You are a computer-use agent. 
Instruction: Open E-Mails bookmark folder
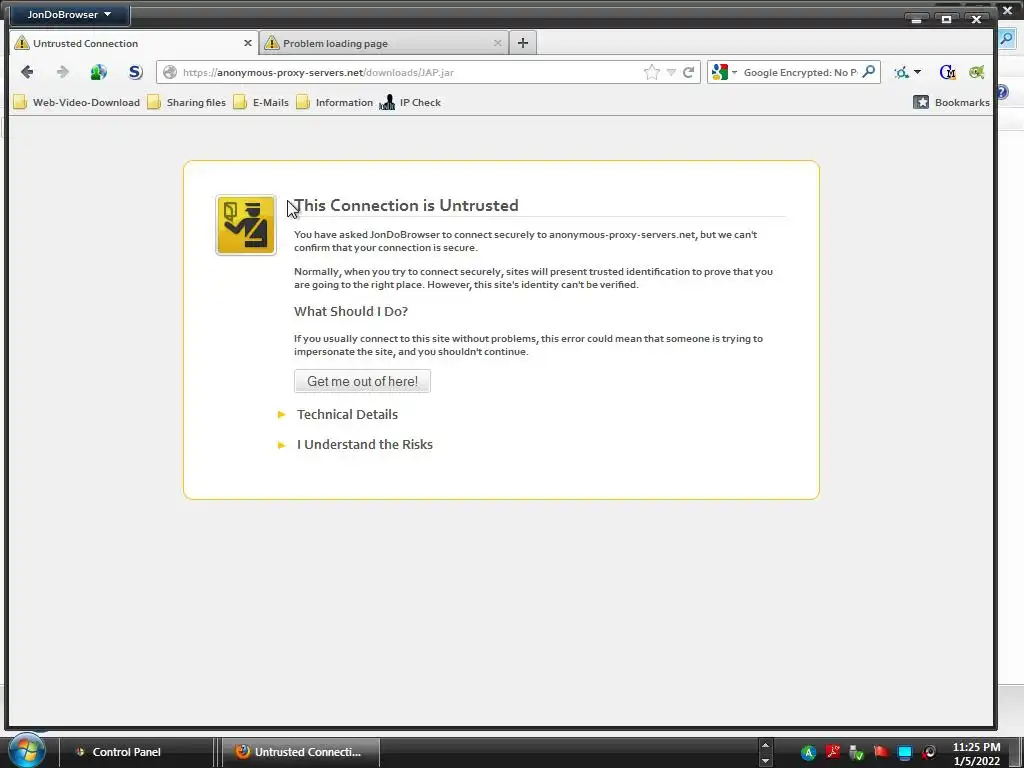click(x=261, y=103)
